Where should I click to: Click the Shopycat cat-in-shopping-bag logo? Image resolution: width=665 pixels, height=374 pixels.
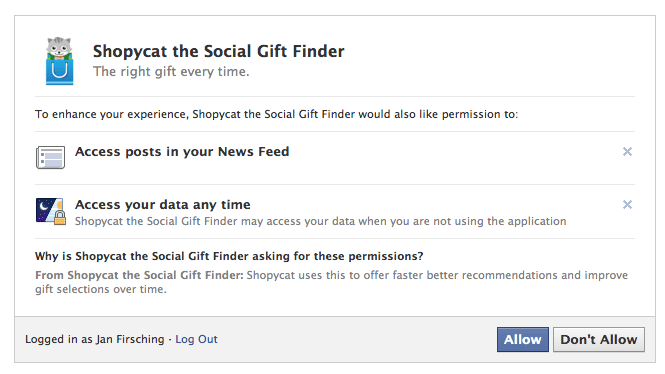pyautogui.click(x=59, y=61)
